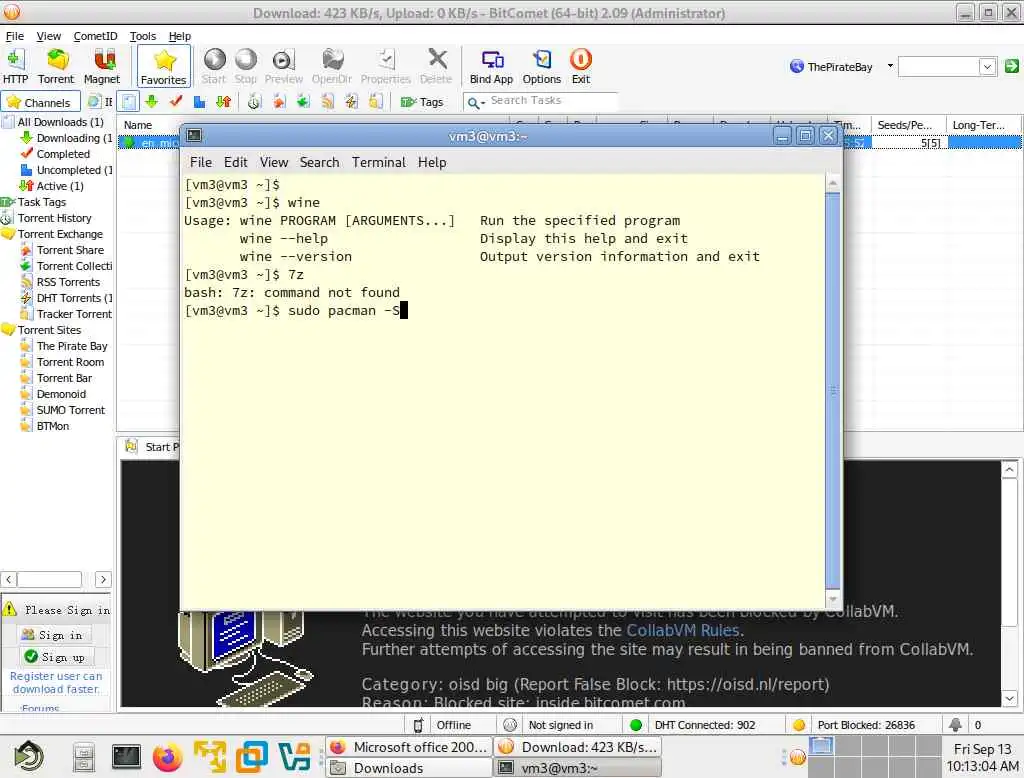This screenshot has width=1024, height=778.
Task: Click the Bind App toolbar icon
Action: point(491,67)
